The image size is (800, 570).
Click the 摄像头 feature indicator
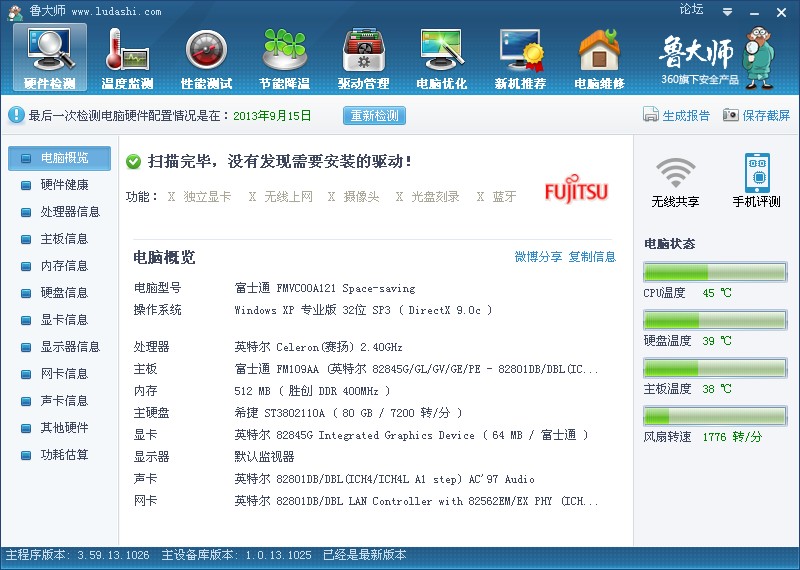click(x=354, y=196)
